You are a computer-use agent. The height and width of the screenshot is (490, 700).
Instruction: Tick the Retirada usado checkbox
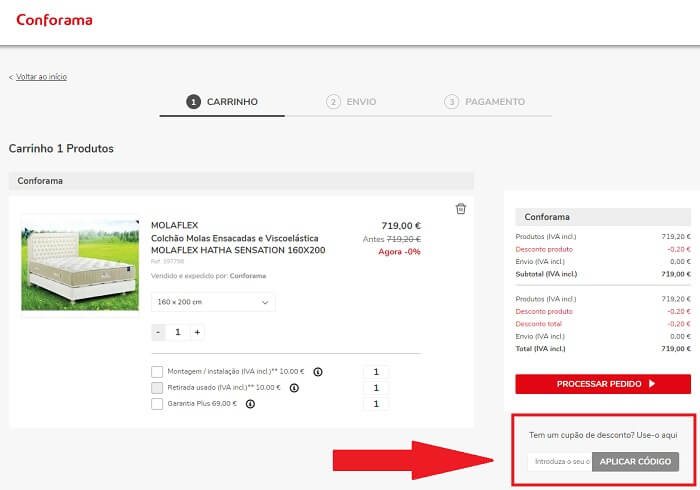pyautogui.click(x=157, y=388)
